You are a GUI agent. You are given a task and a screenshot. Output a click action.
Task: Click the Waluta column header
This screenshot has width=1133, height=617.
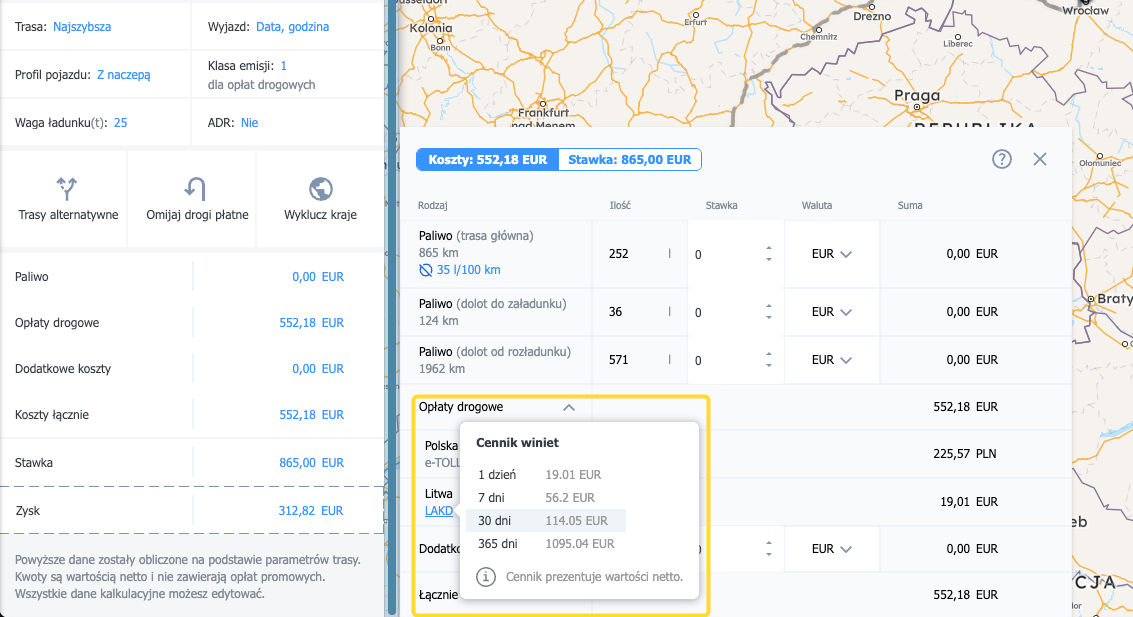click(817, 206)
